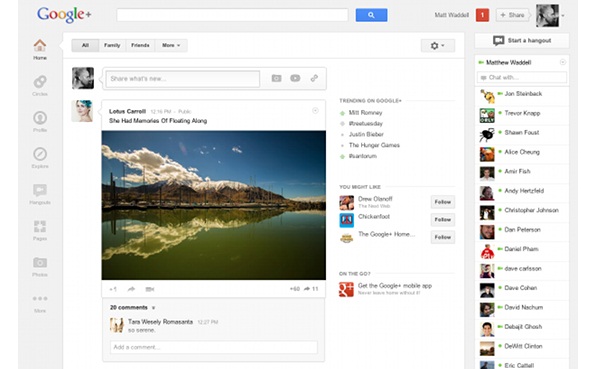The image size is (600, 369).
Task: Open trending topic Mitt Romney
Action: [365, 113]
